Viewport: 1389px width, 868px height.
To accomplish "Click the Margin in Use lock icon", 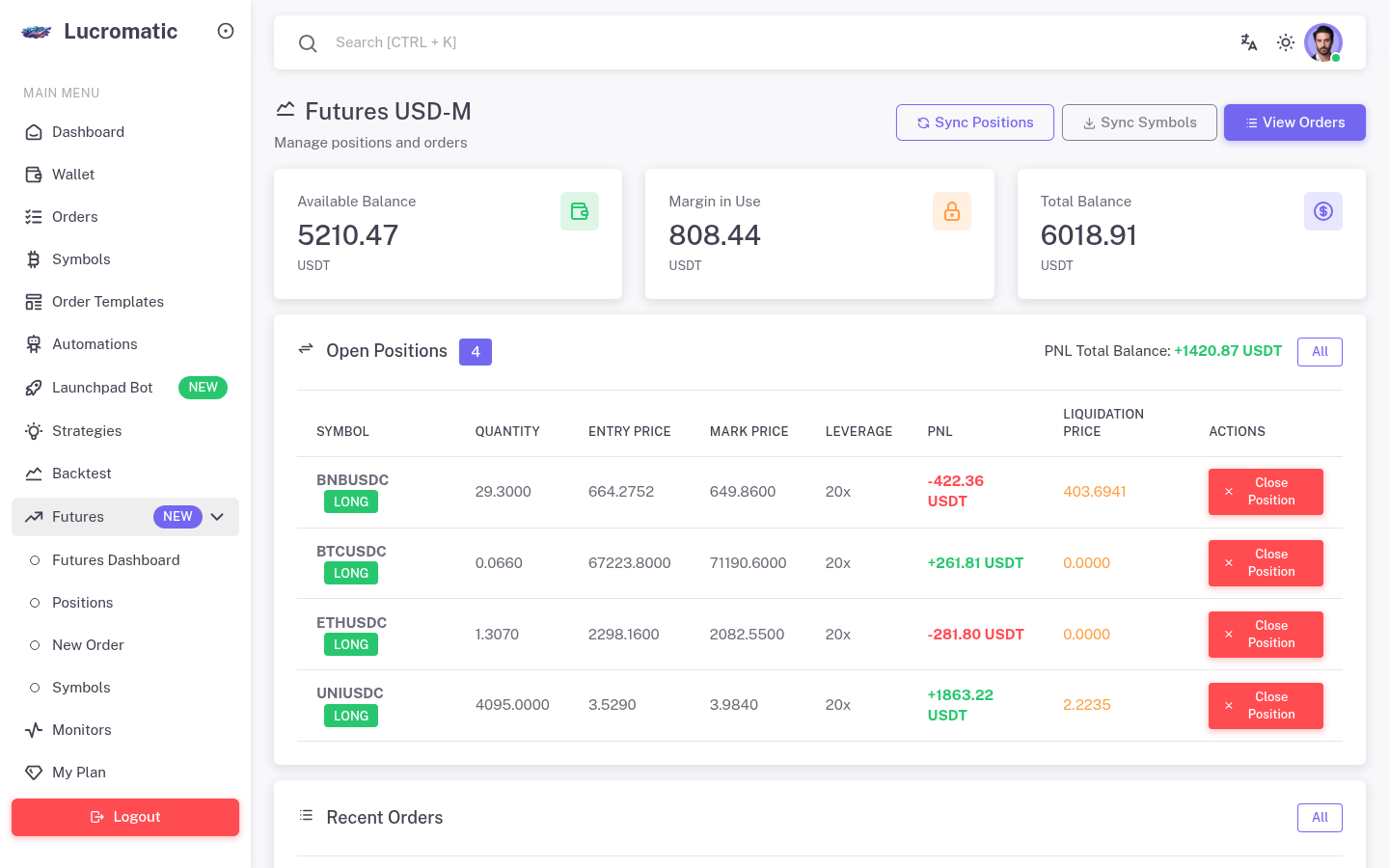I will point(951,211).
